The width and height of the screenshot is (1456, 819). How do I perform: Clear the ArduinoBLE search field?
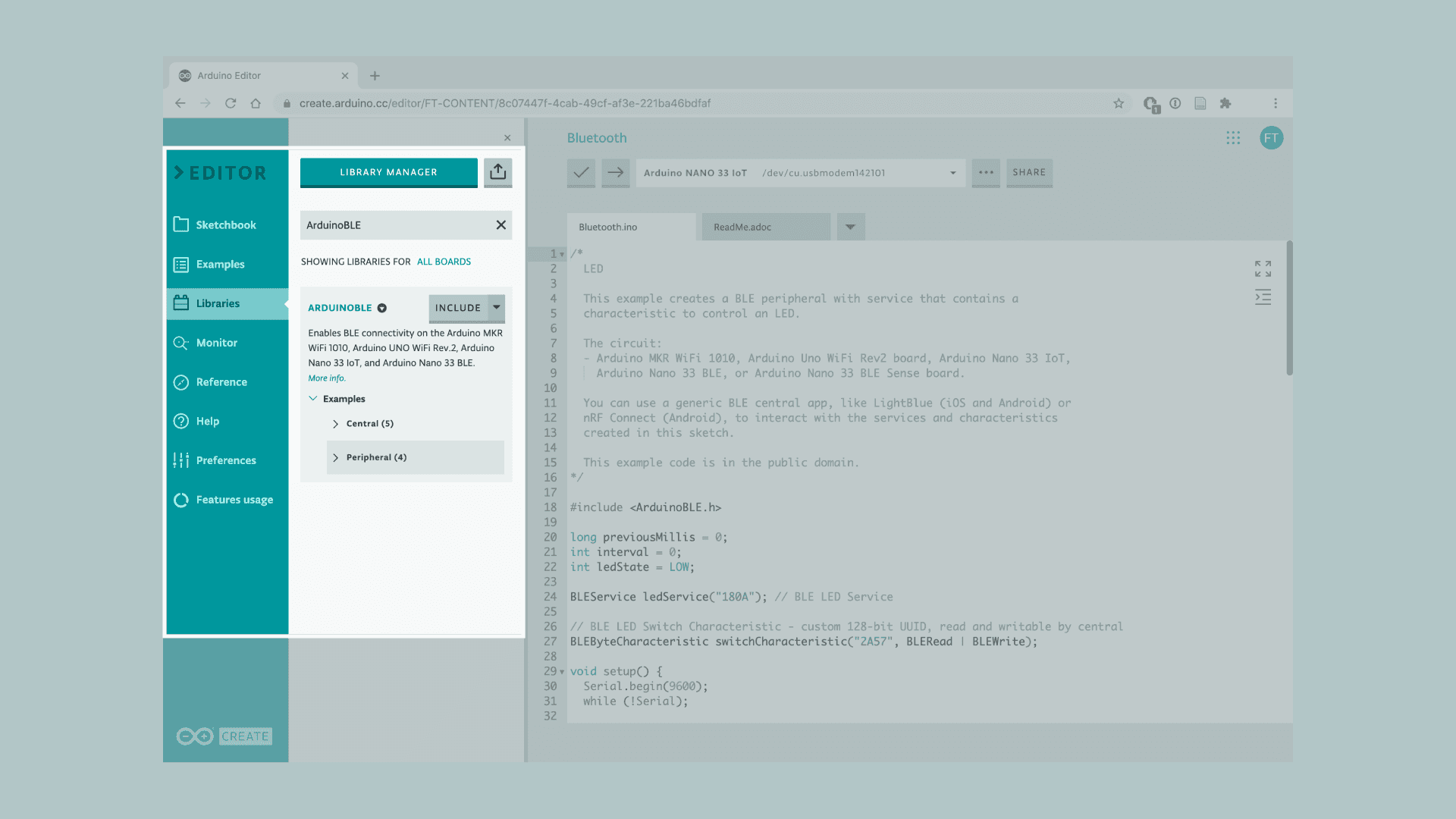(500, 225)
